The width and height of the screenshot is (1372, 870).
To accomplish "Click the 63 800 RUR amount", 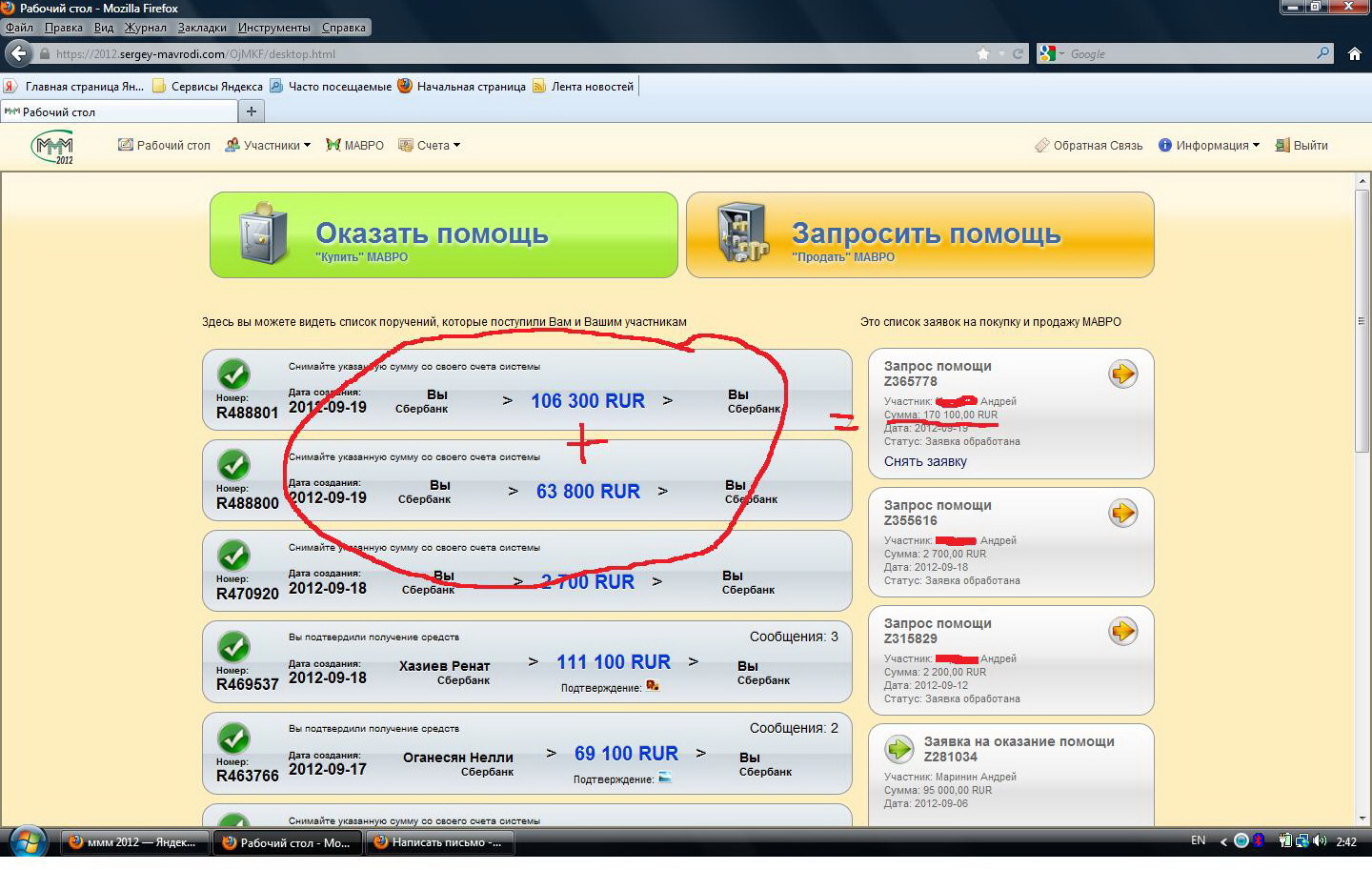I will click(588, 492).
